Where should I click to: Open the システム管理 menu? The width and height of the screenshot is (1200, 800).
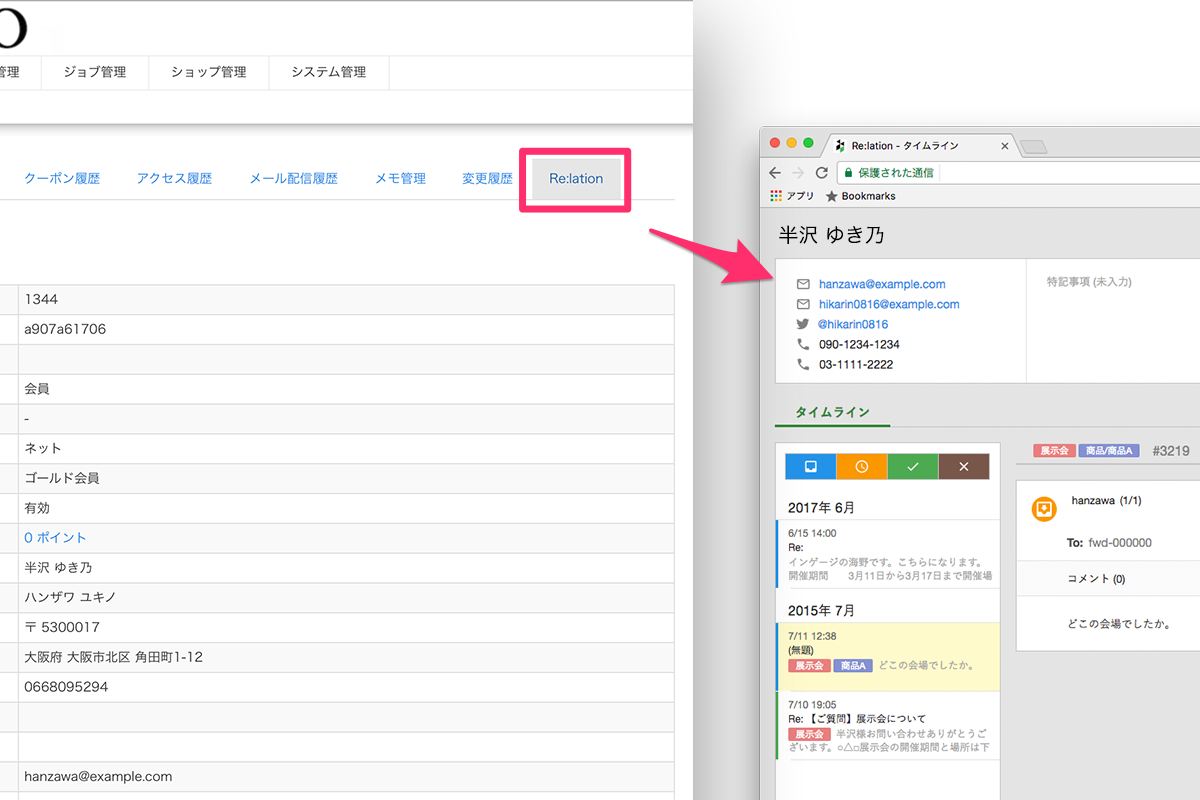click(x=329, y=72)
